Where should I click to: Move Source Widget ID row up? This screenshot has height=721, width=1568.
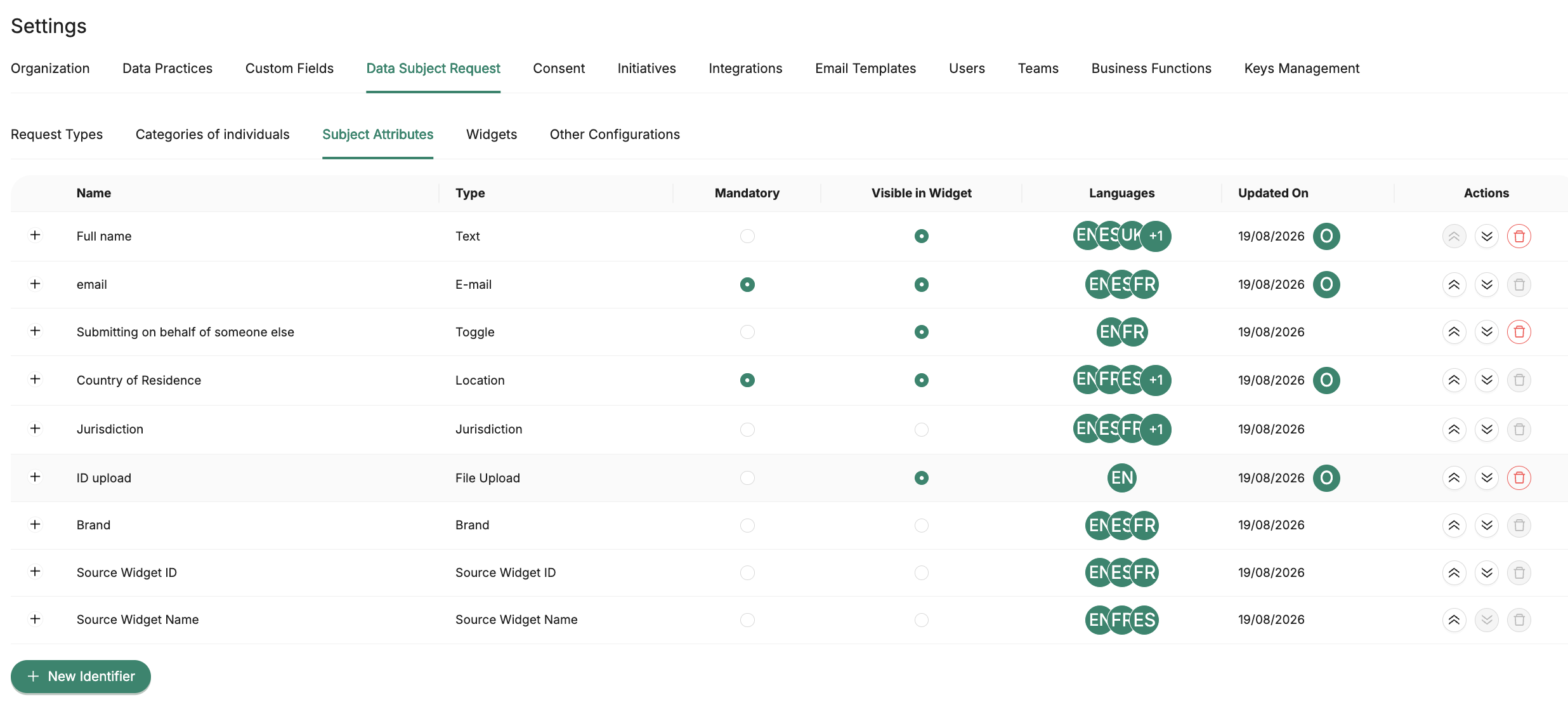(x=1454, y=573)
